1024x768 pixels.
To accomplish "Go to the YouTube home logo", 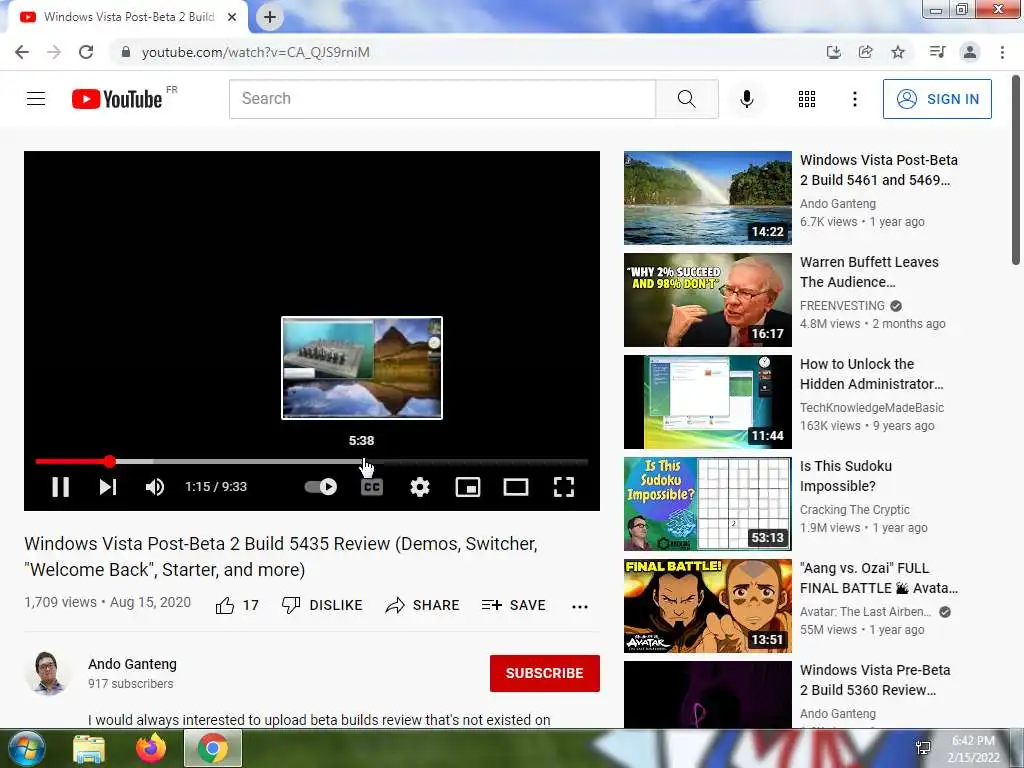I will 118,99.
